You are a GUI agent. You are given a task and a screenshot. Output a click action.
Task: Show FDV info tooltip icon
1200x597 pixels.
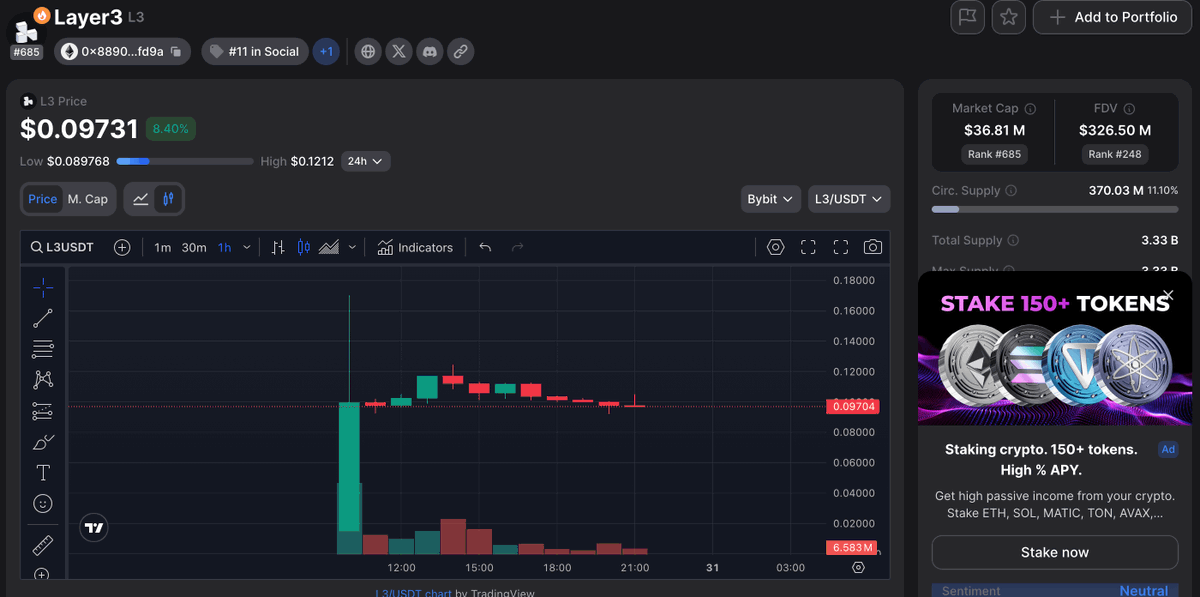coord(1130,108)
